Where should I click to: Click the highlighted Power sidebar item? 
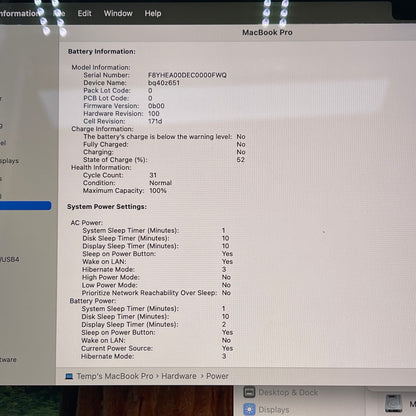(25, 206)
